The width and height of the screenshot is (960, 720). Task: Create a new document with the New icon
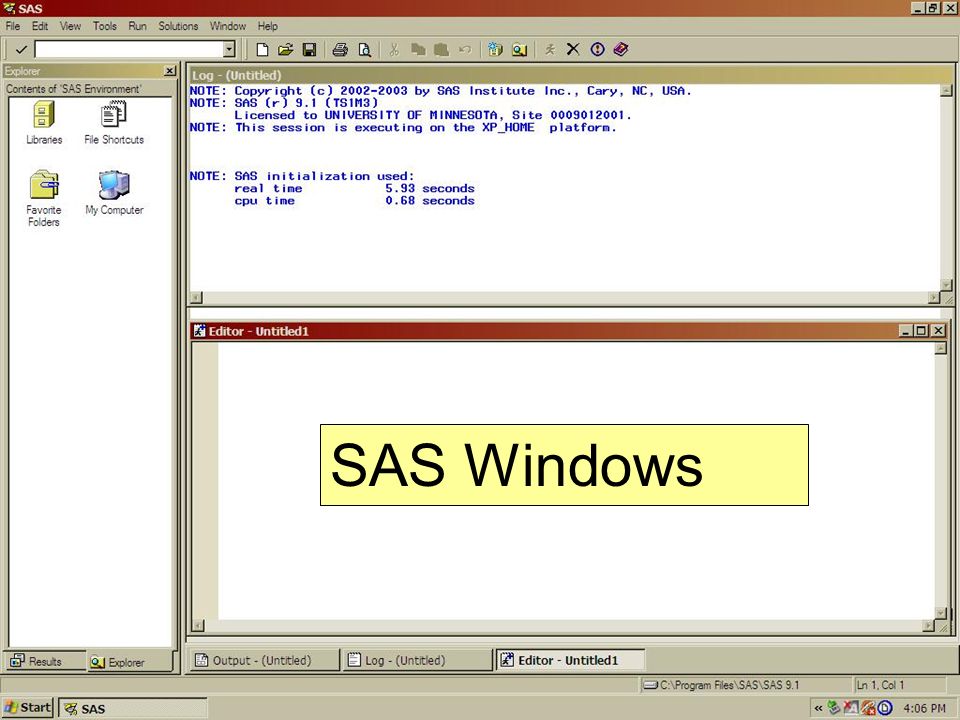point(262,50)
